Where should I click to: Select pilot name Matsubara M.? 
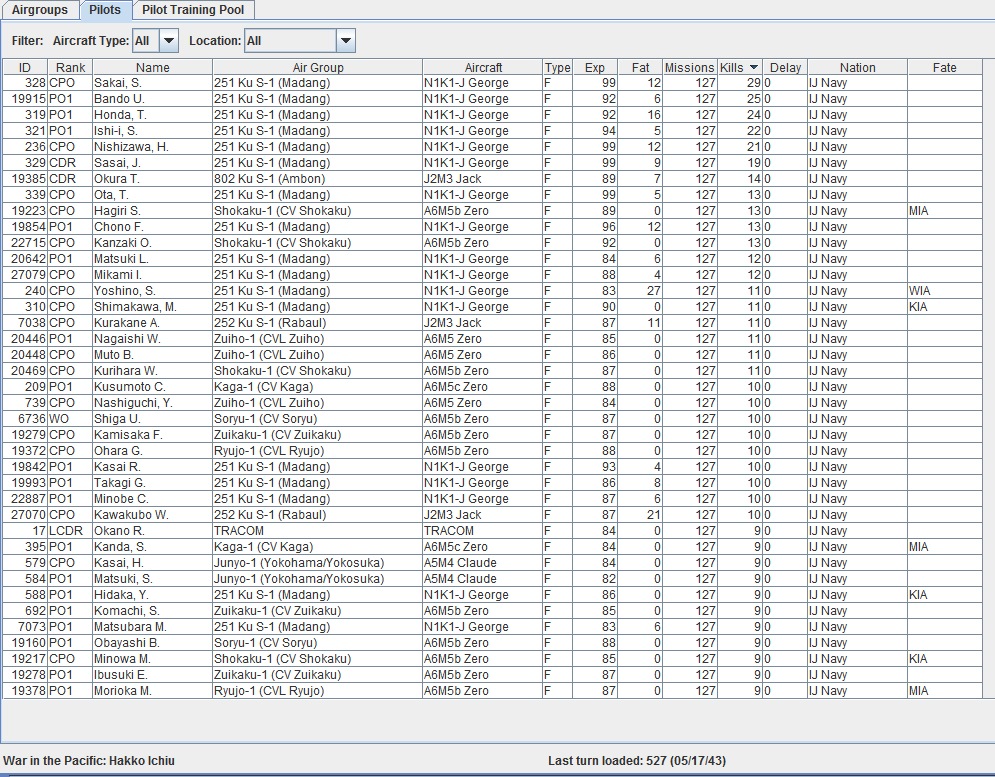click(x=130, y=627)
